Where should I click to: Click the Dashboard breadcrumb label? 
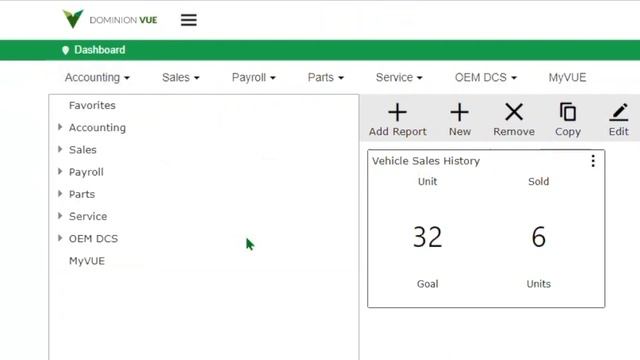pyautogui.click(x=100, y=50)
